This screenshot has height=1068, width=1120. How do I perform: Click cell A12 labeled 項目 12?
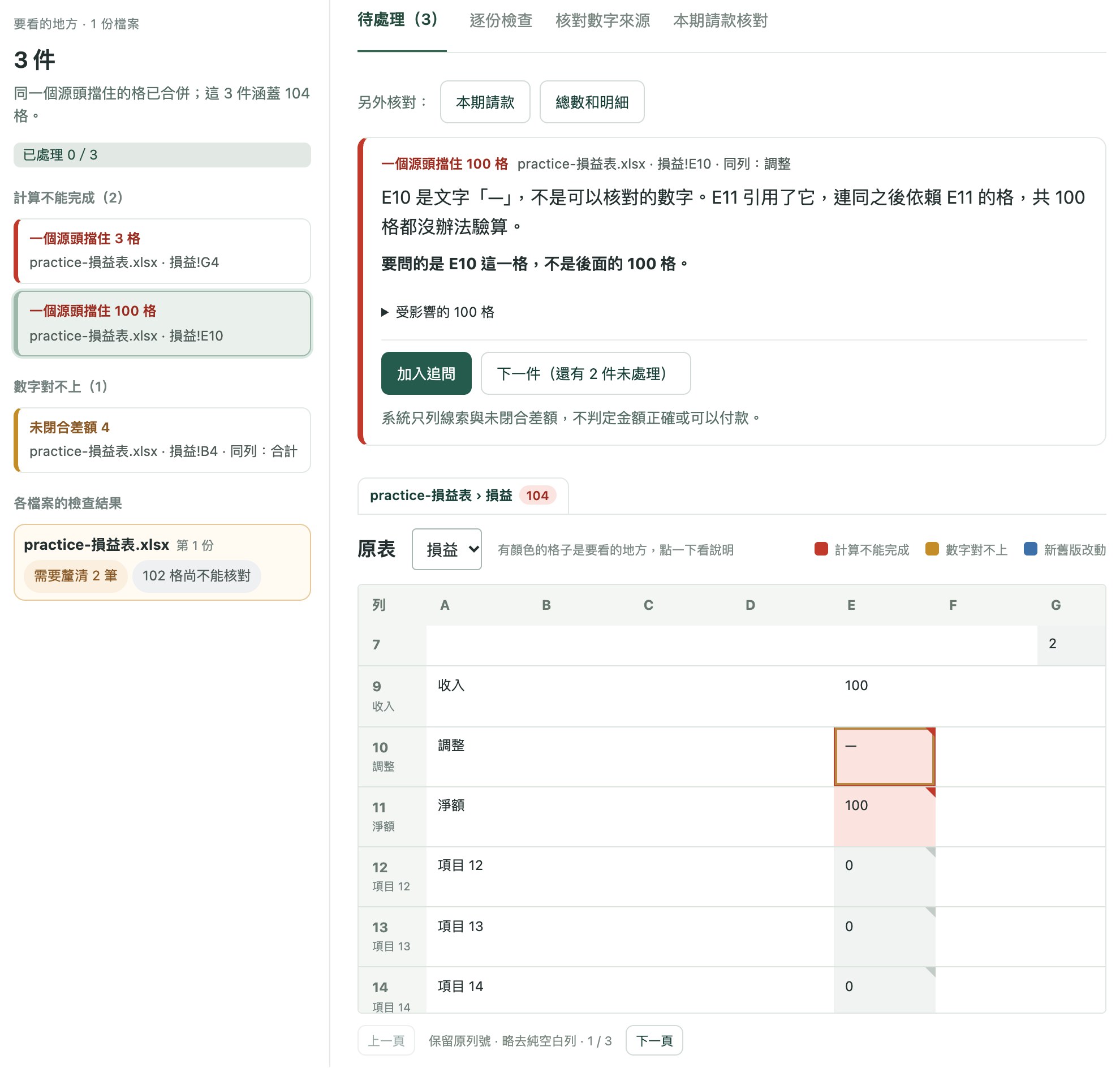point(477,877)
